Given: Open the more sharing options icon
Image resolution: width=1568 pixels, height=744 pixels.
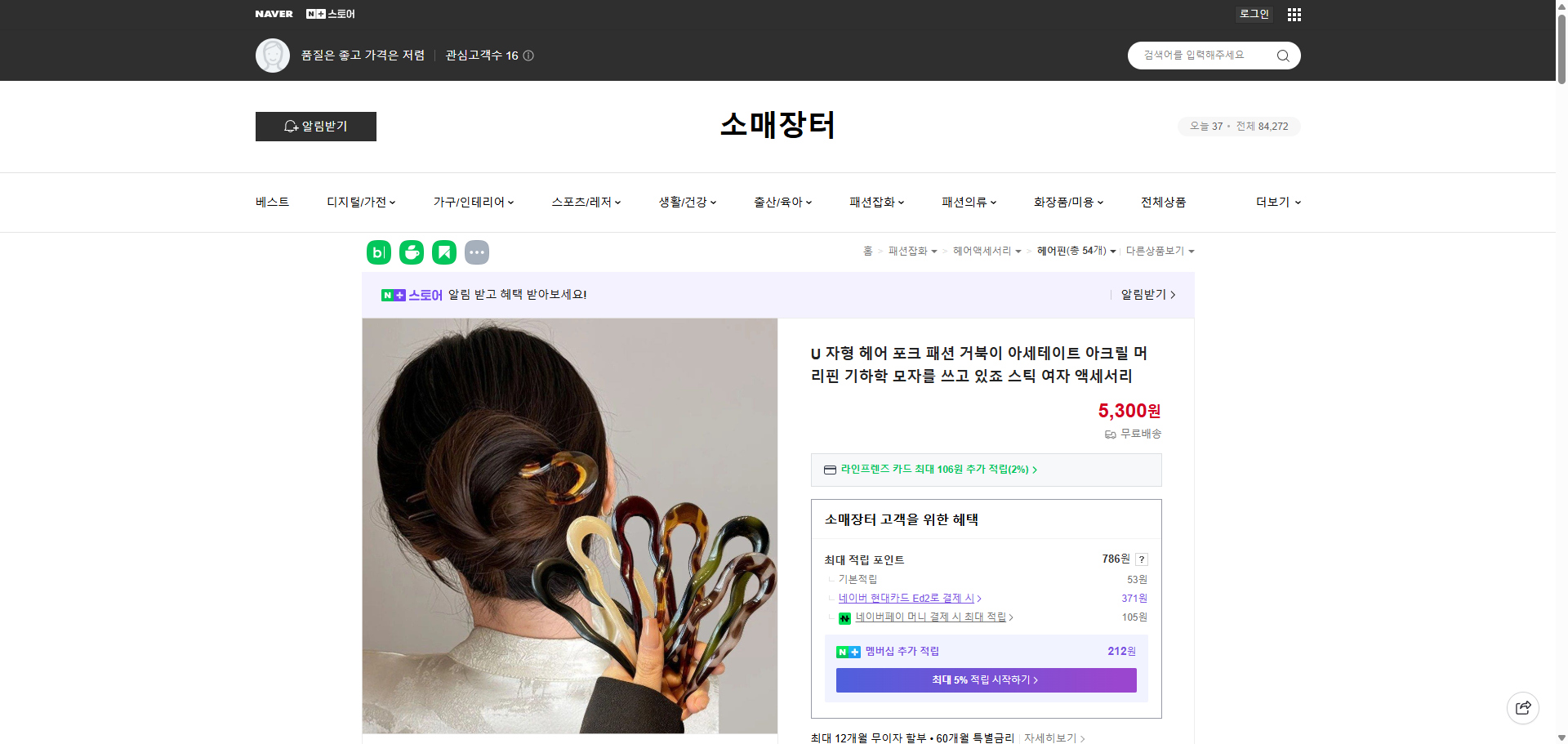Looking at the screenshot, I should tap(477, 252).
